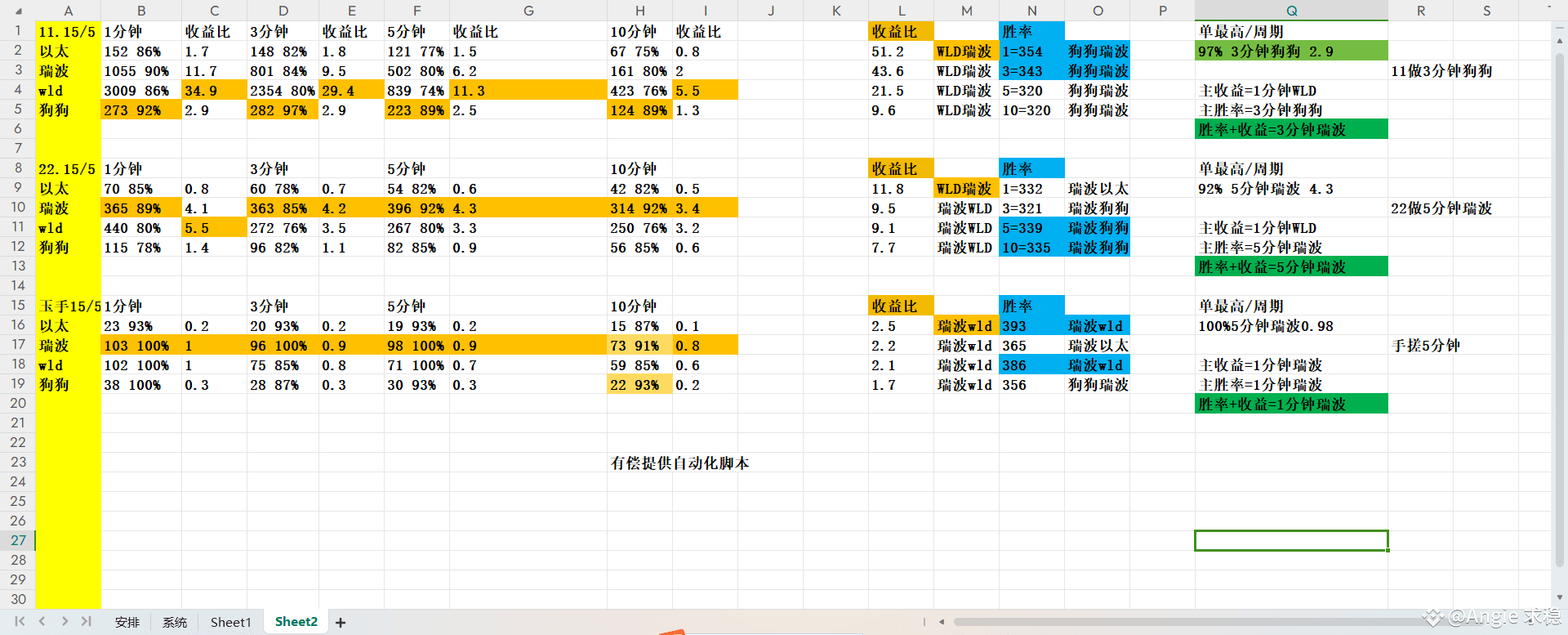Screen dimensions: 1568x635
Task: Select the cell 11做3分钟狗狗
Action: coord(1441,70)
